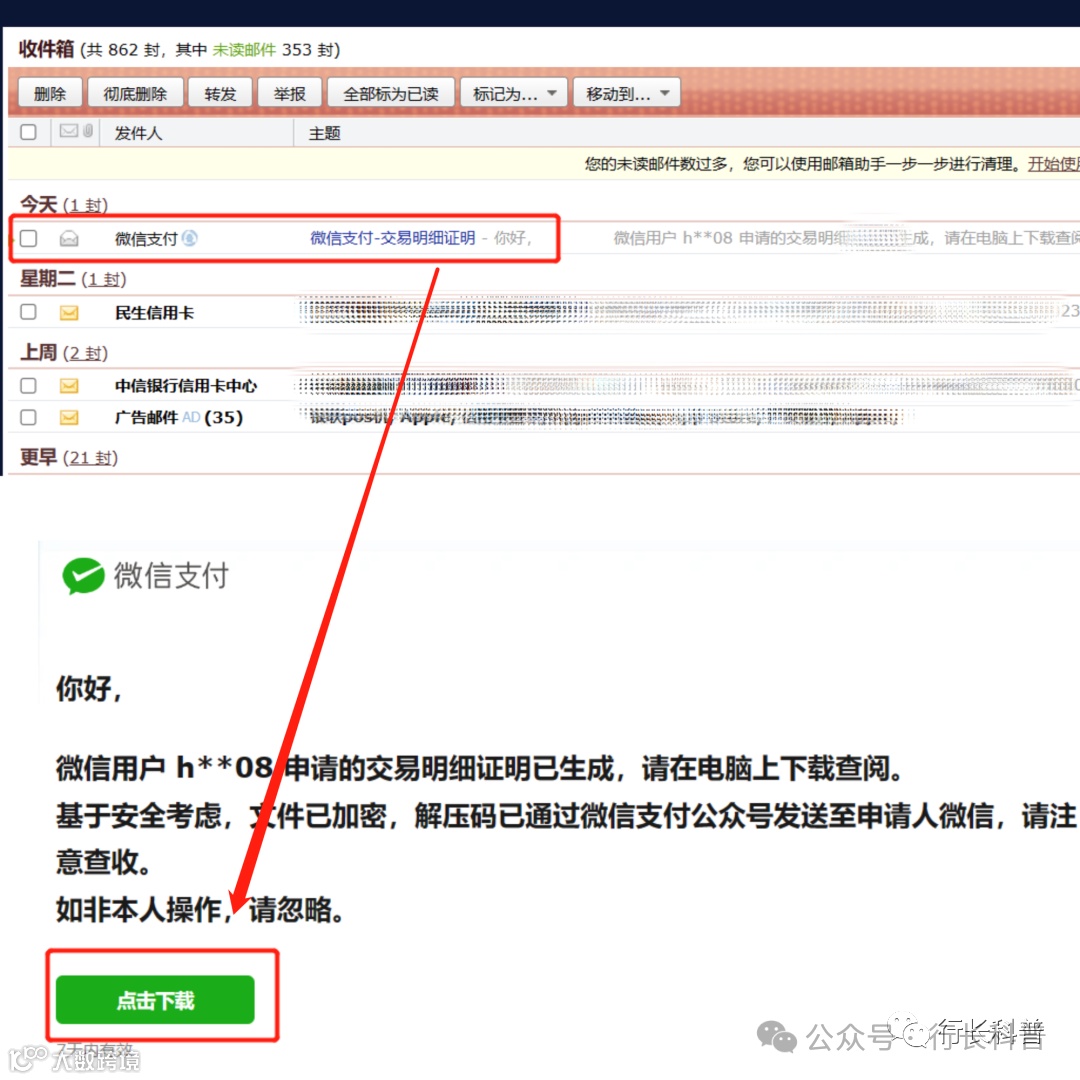Click the 微信支付 sender name
Screen dimensions: 1080x1080
(146, 239)
